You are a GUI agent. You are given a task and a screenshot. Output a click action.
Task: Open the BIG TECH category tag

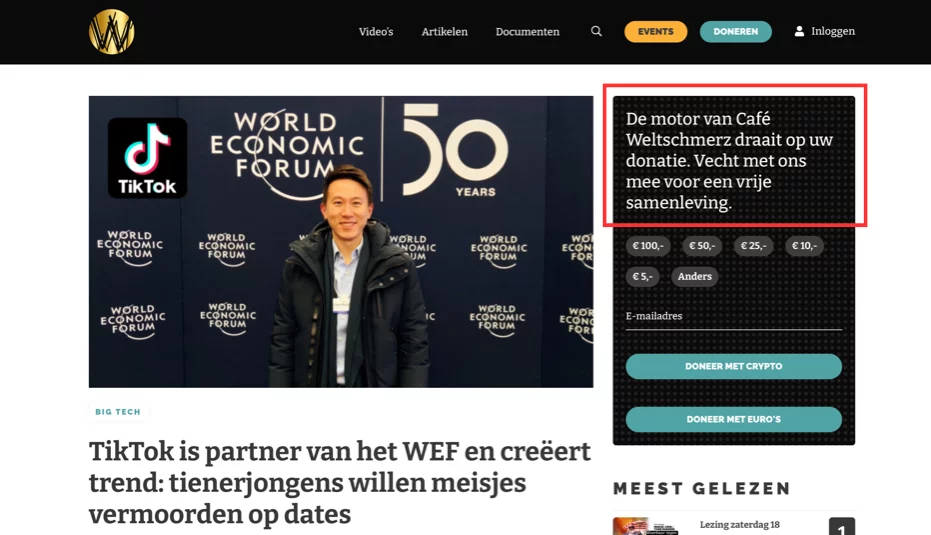tap(118, 411)
